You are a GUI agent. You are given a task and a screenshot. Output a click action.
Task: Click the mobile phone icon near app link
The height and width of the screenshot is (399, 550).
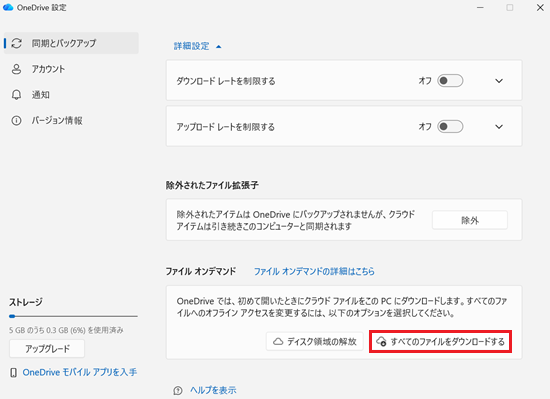click(13, 373)
